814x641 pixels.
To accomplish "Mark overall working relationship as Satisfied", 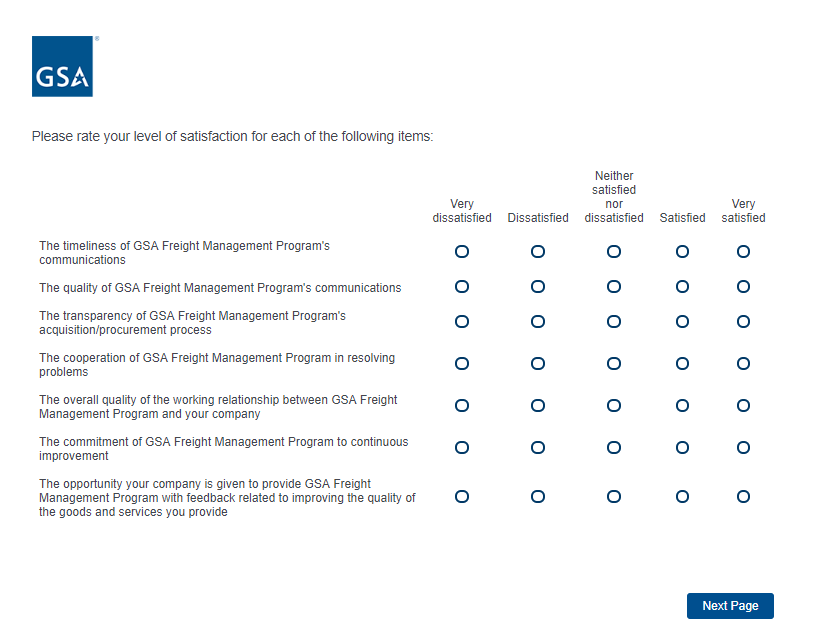I will click(x=682, y=406).
